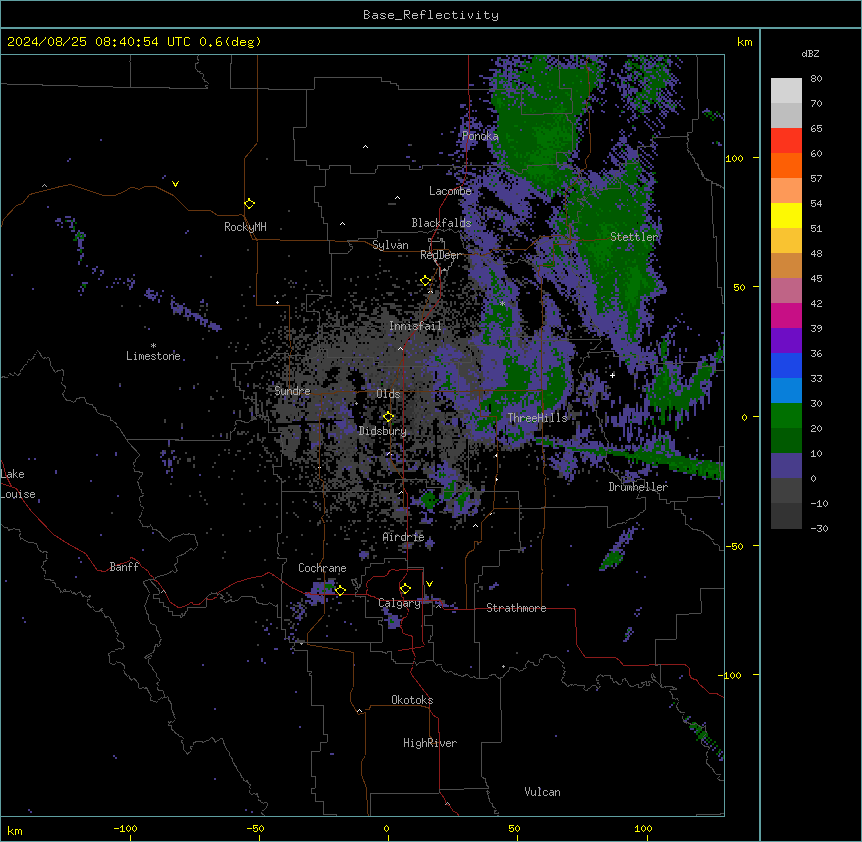
Task: Click the 80 value on the dBZ scale
Action: (816, 79)
